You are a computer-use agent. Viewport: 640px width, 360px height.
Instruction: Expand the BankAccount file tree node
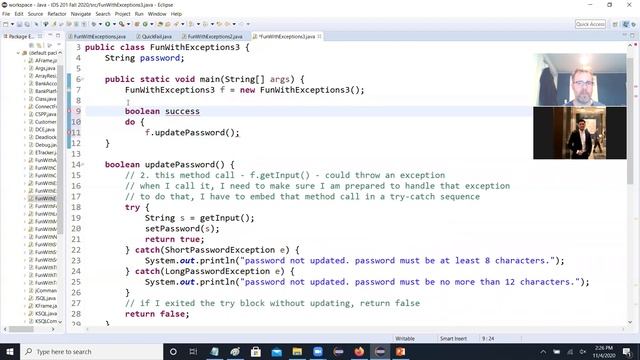click(x=24, y=83)
